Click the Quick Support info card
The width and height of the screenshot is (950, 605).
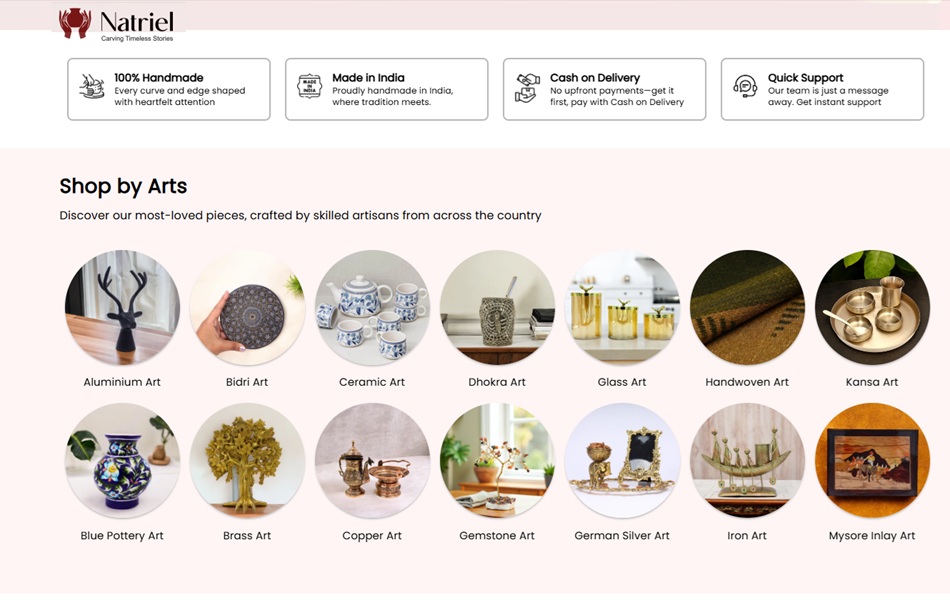pos(822,89)
